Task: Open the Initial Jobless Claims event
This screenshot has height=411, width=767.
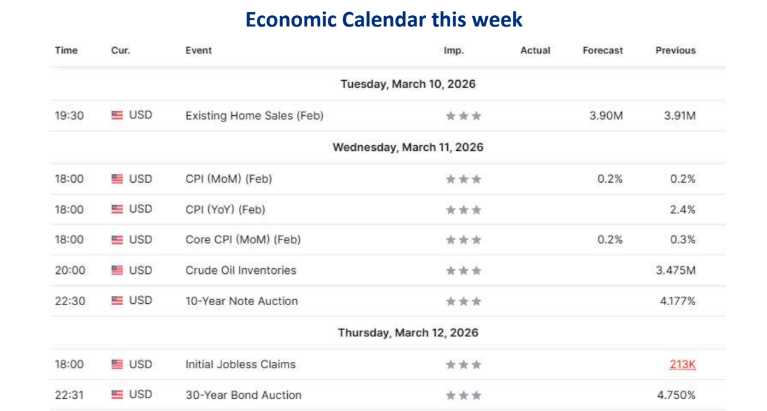Action: [240, 365]
